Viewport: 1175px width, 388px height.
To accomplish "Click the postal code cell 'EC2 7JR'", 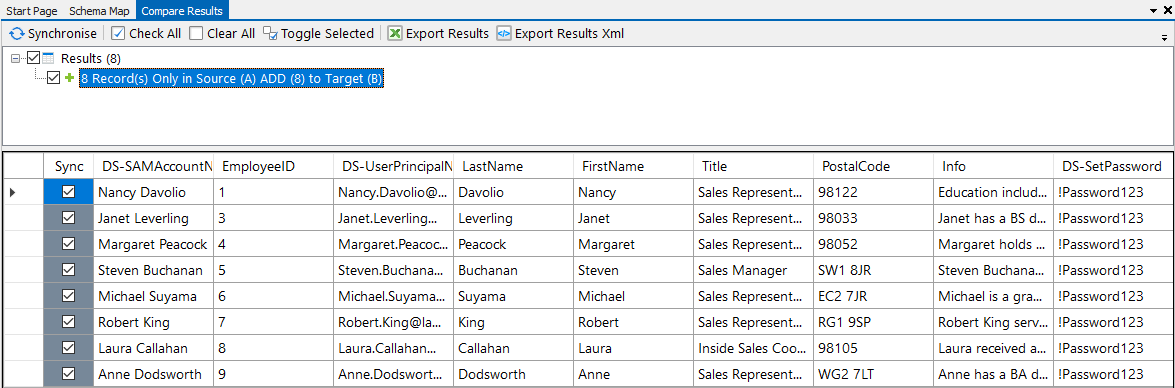I will (x=873, y=297).
